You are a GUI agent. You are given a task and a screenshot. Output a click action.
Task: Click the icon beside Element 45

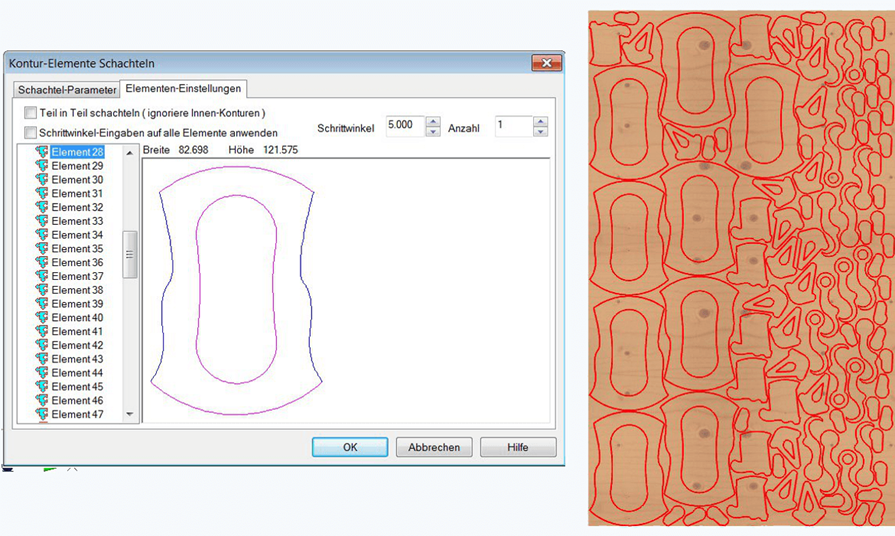click(42, 386)
